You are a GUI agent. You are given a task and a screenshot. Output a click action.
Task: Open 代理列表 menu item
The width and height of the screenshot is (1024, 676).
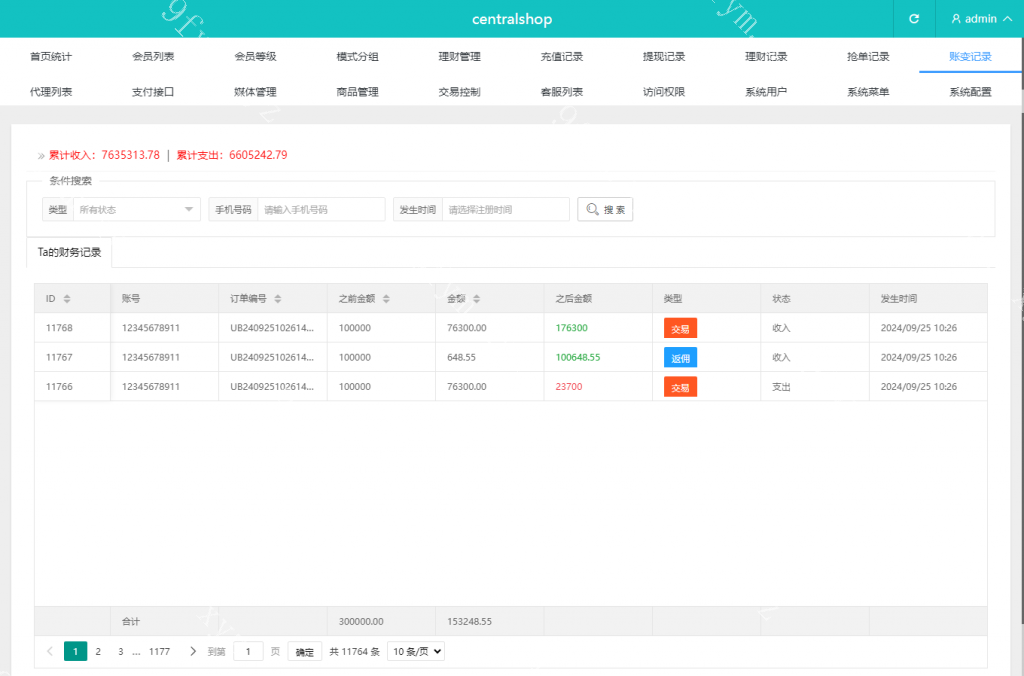pos(51,91)
